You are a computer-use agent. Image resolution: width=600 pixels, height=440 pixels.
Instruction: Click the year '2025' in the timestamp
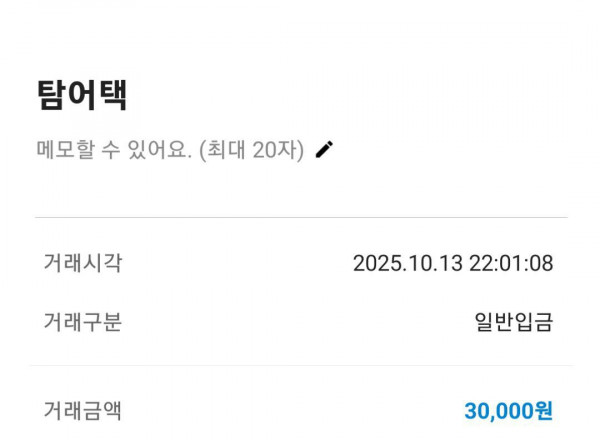pos(376,264)
